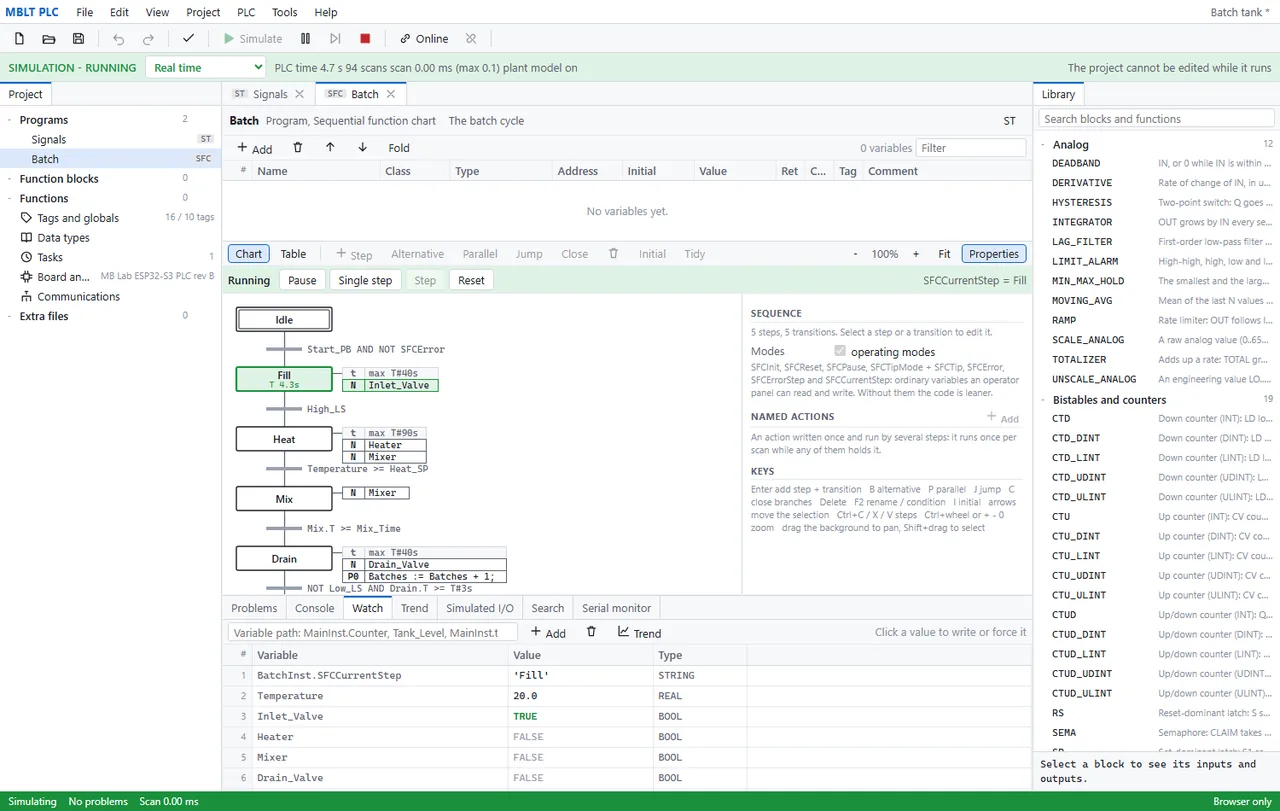Select the Chart view toggle
Image resolution: width=1280 pixels, height=811 pixels.
click(x=249, y=254)
